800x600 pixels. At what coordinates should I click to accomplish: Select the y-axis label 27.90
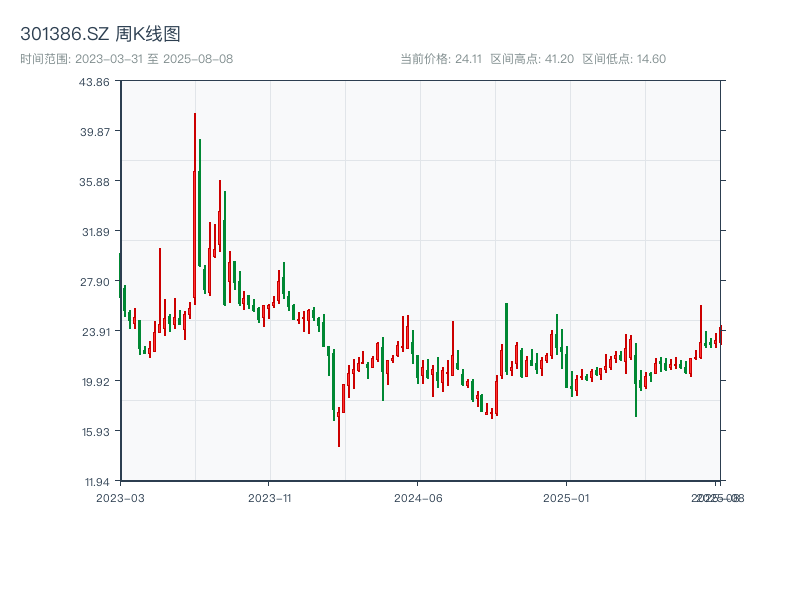point(95,282)
